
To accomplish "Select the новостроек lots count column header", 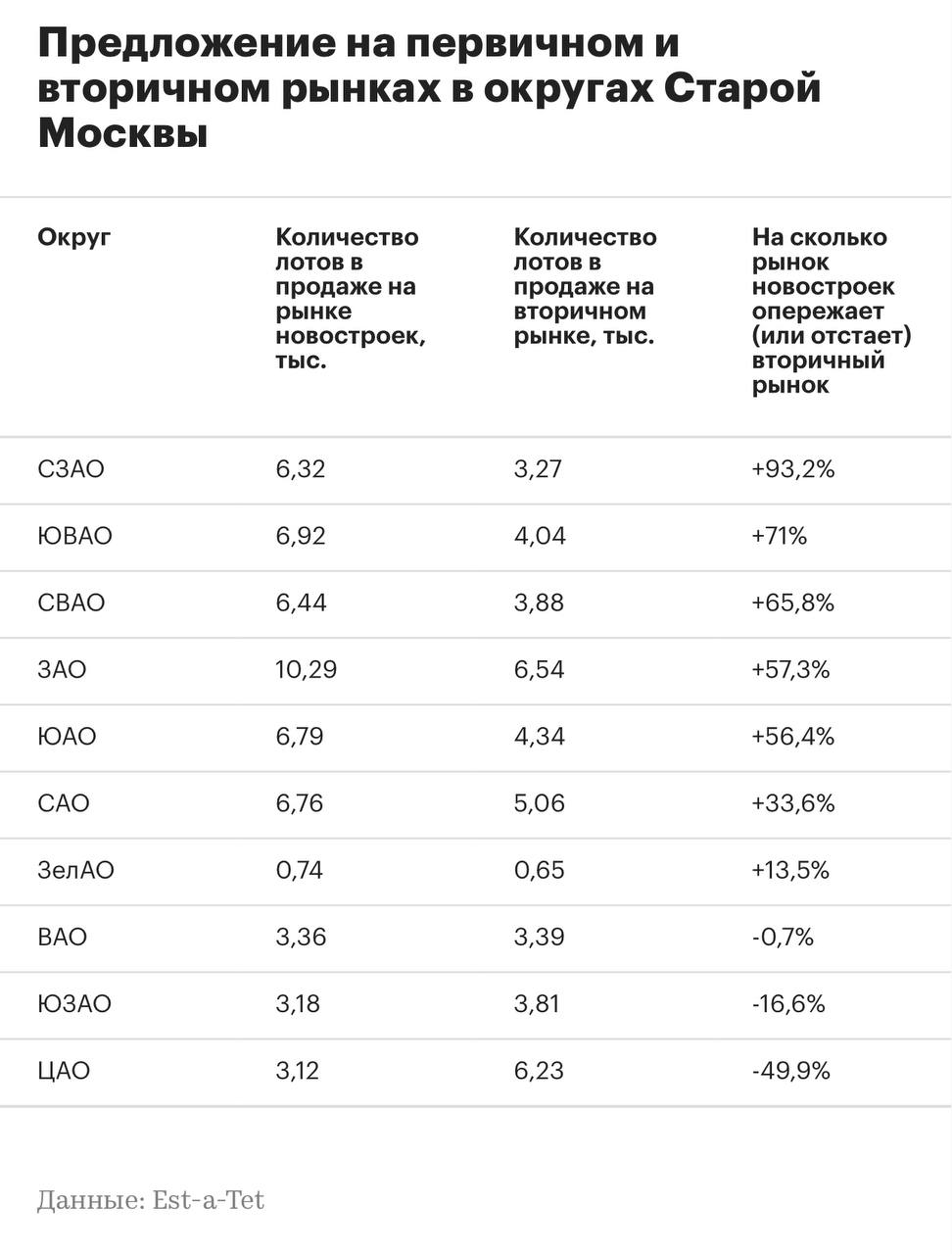I will tap(350, 299).
